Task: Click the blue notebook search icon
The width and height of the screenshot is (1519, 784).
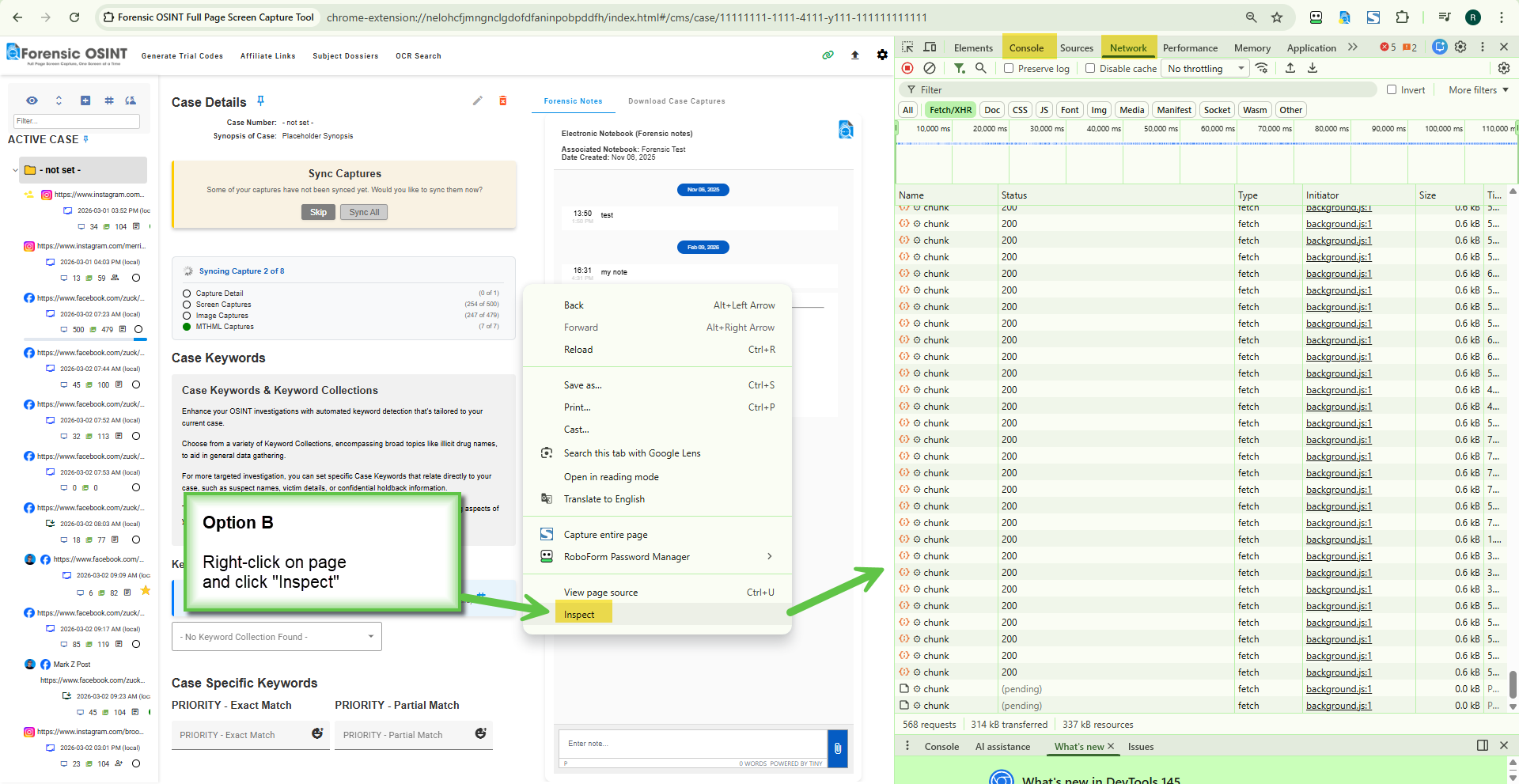Action: click(x=846, y=130)
